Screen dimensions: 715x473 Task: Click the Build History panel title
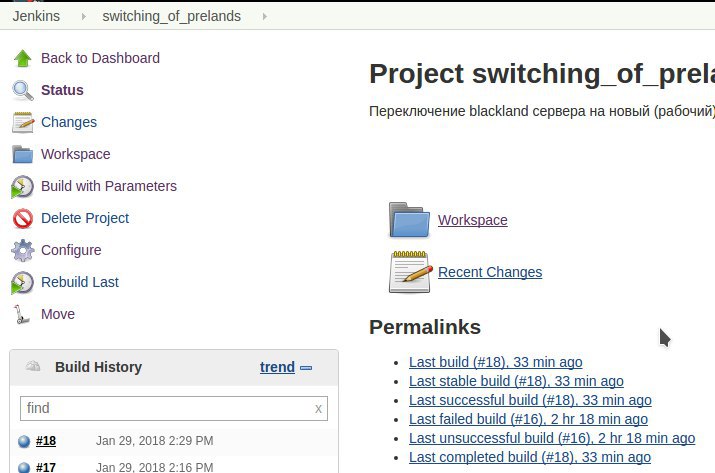(x=98, y=367)
